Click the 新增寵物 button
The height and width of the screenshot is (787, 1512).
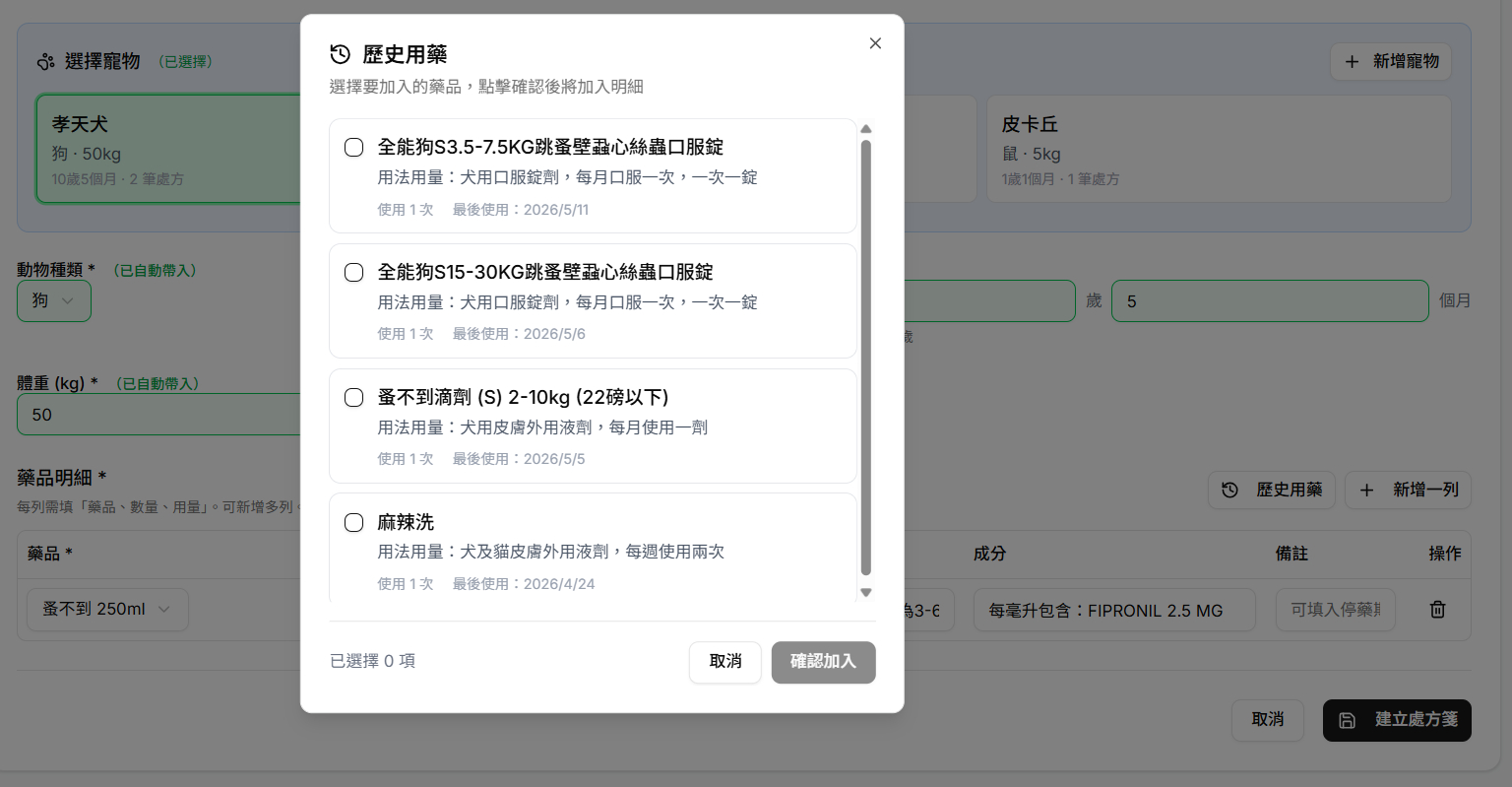[x=1391, y=62]
